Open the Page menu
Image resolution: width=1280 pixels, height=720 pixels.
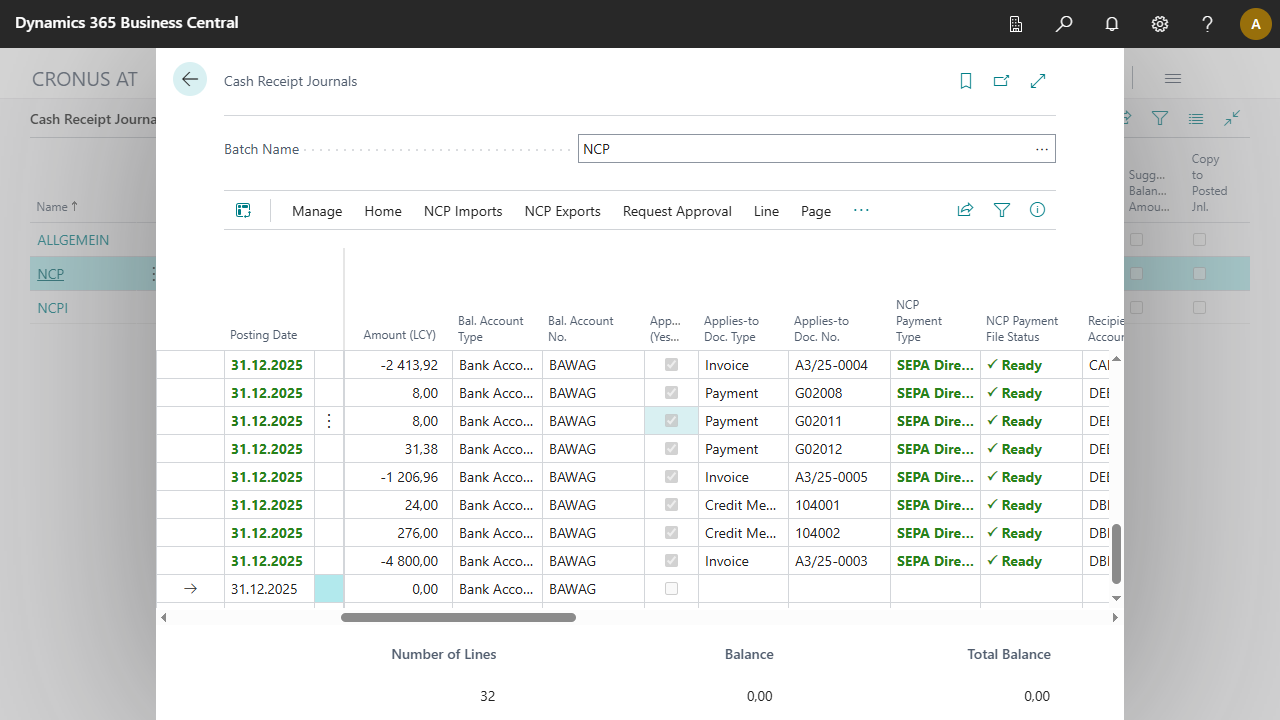tap(816, 211)
